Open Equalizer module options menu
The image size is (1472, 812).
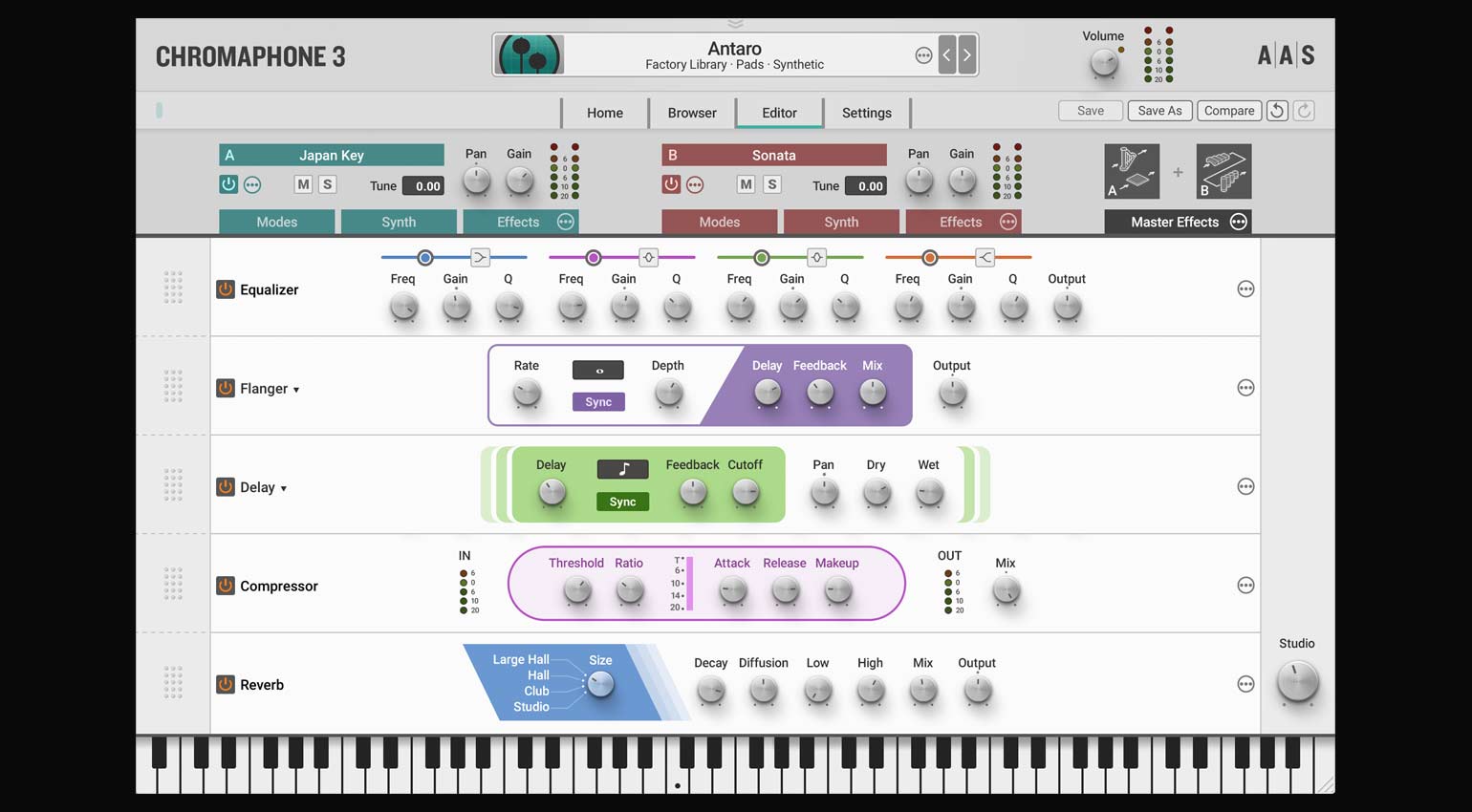1245,288
